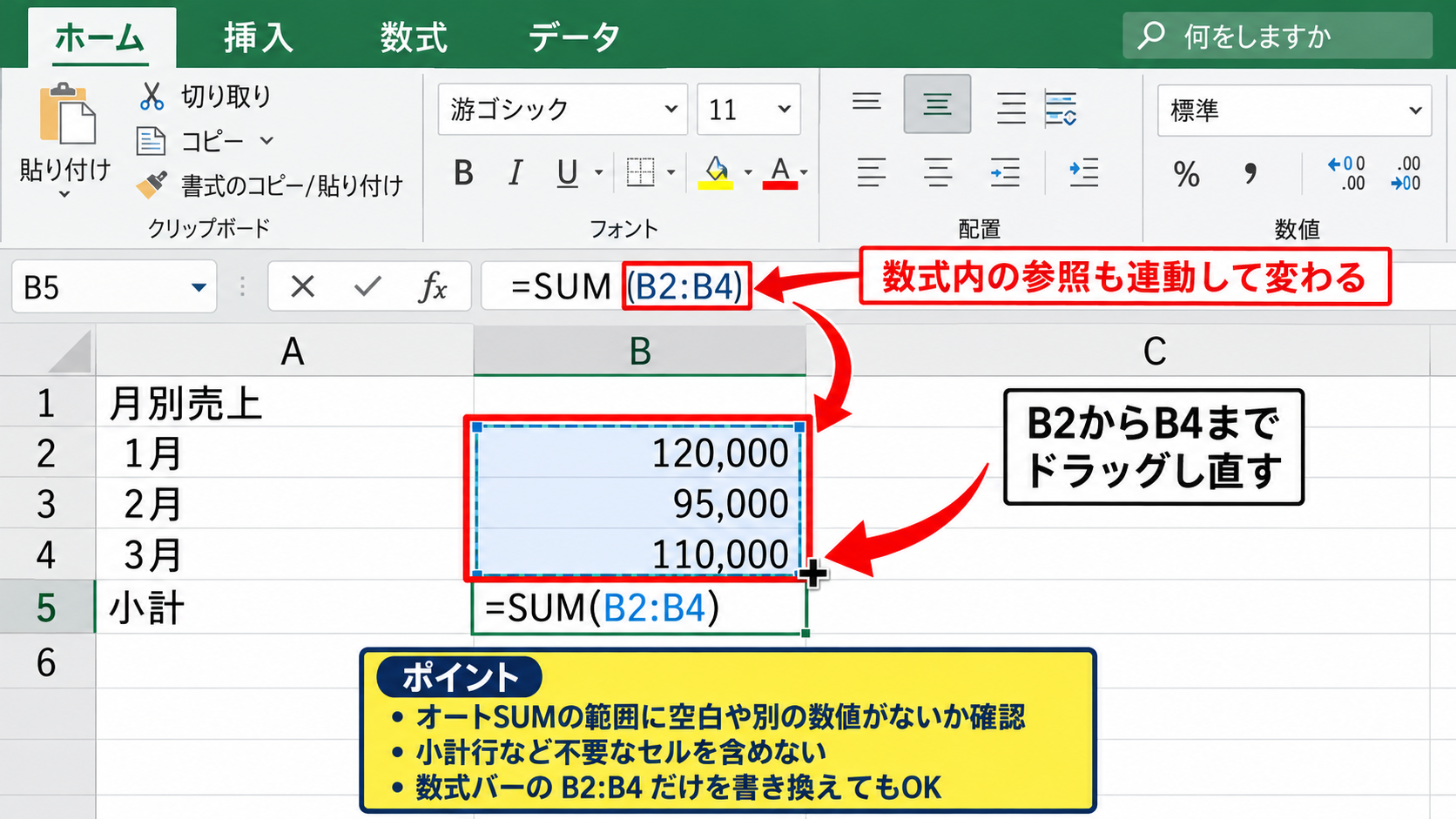Expand the B5 name box dropdown
The height and width of the screenshot is (819, 1456).
click(x=199, y=286)
